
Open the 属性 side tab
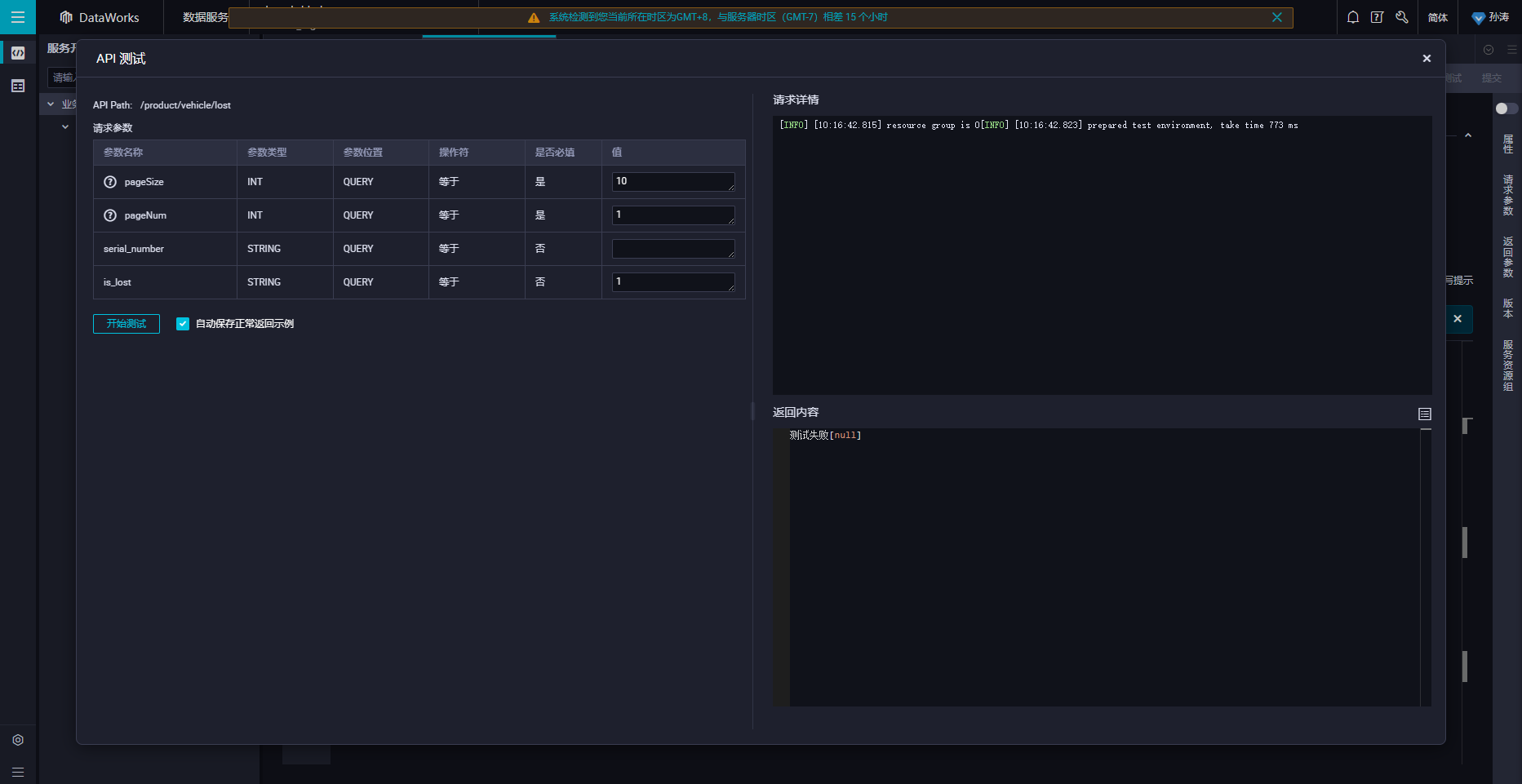pyautogui.click(x=1508, y=144)
